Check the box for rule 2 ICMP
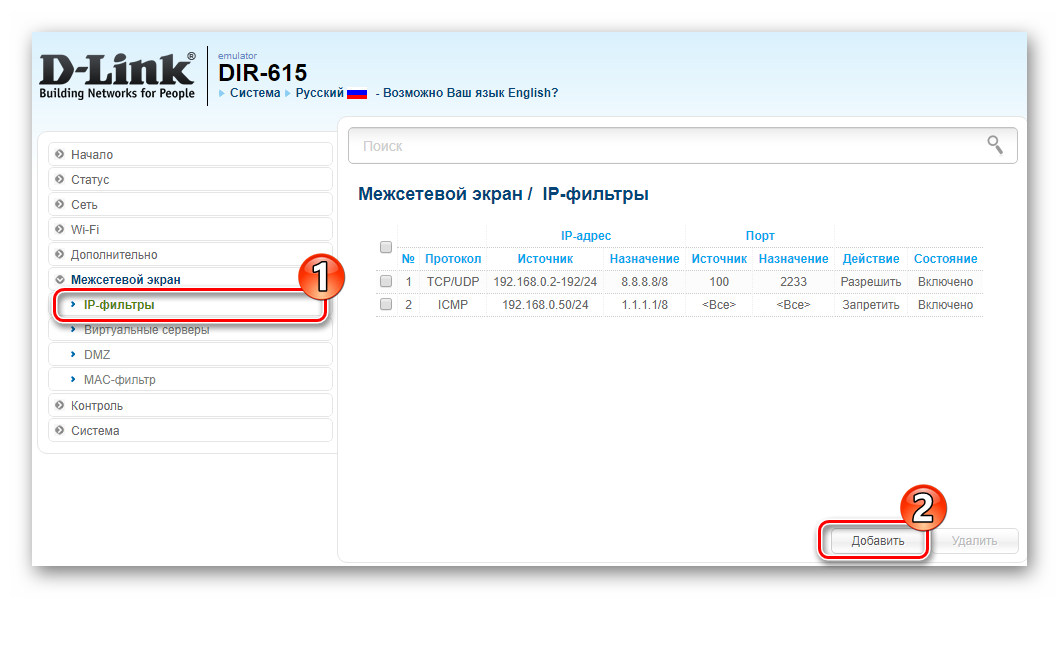The image size is (1059, 651). (386, 305)
